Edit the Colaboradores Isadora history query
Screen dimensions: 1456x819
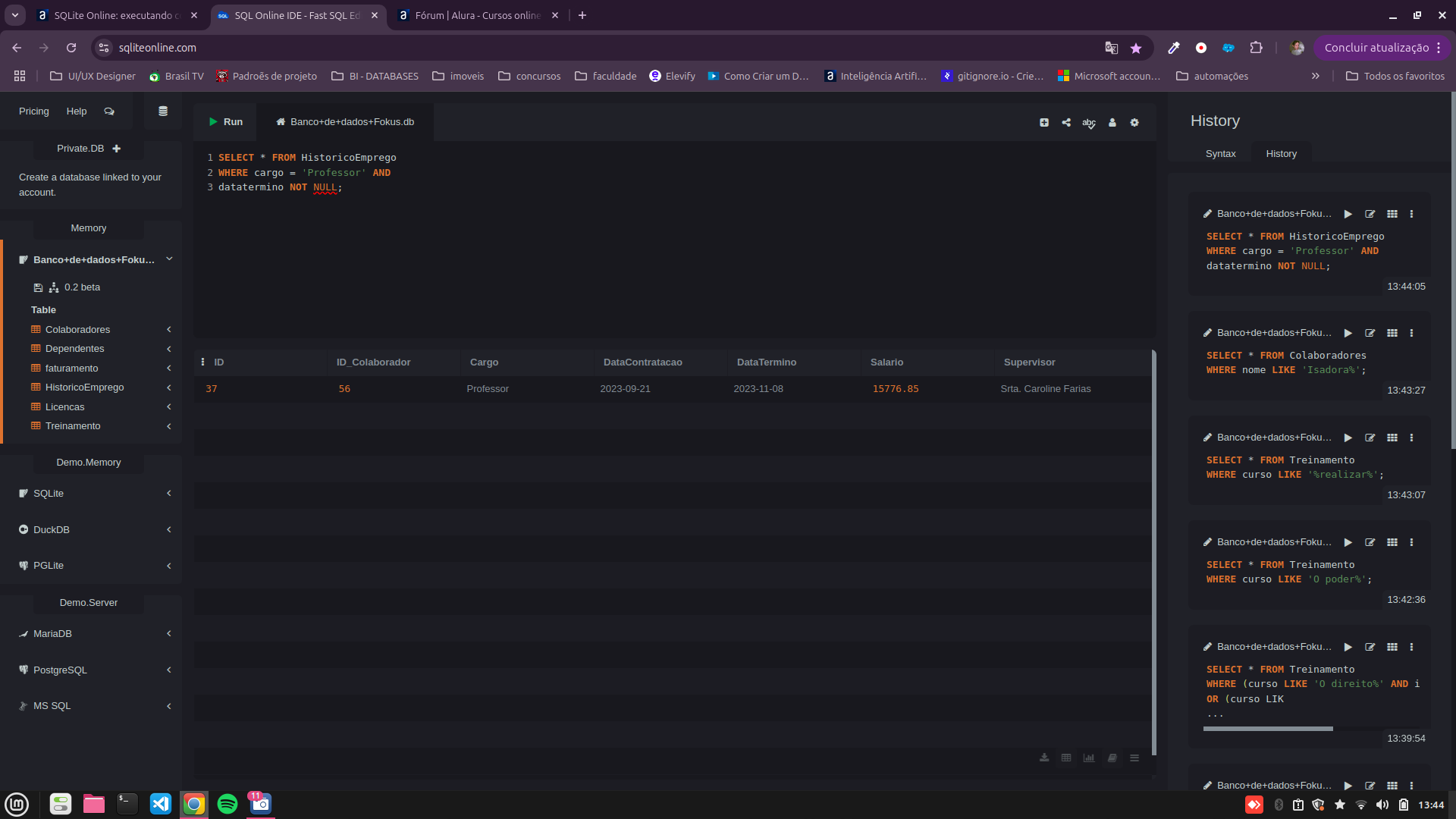click(x=1370, y=334)
